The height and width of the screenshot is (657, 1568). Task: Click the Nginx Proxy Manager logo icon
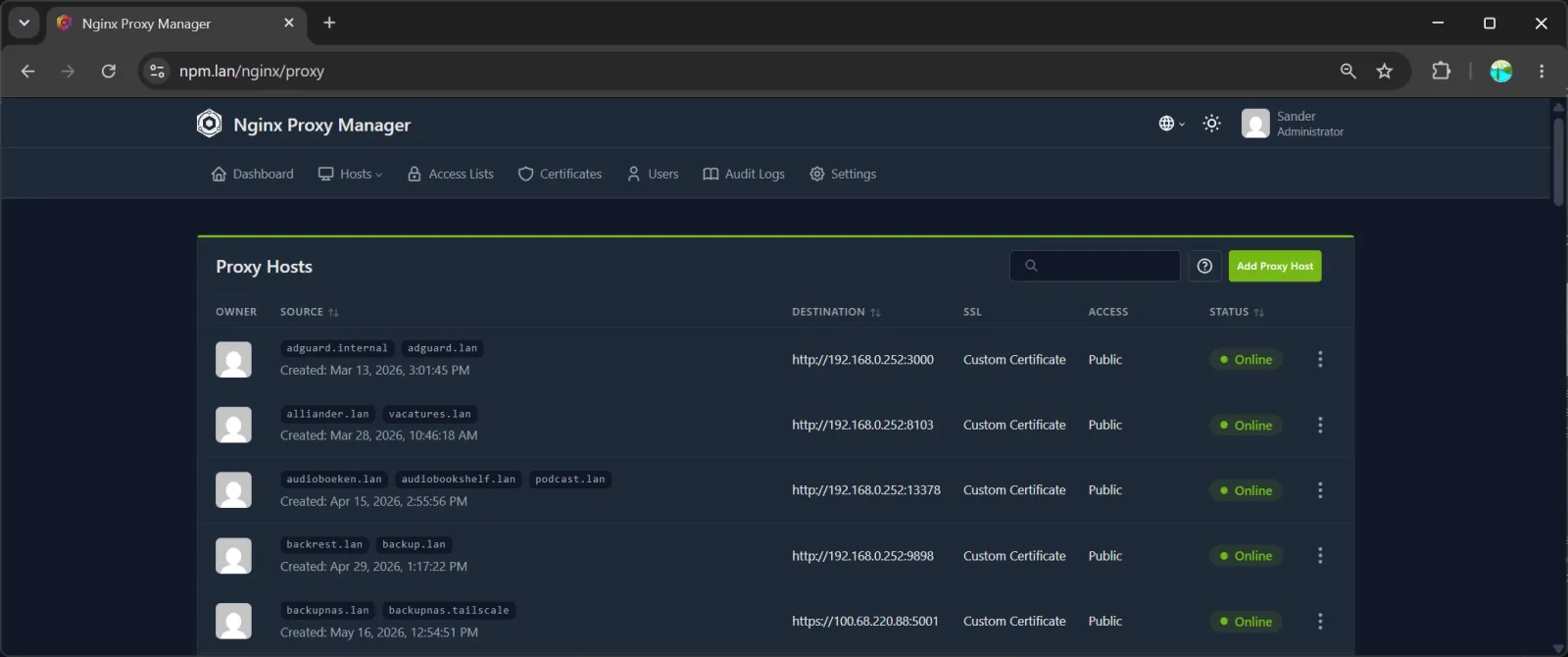209,124
